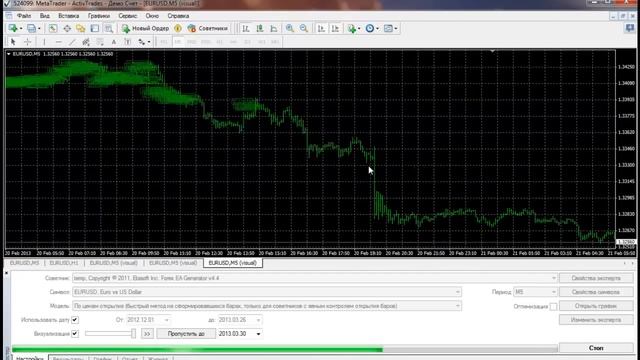Image resolution: width=640 pixels, height=360 pixels.
Task: Select the equidistant channel tool
Action: (86, 42)
